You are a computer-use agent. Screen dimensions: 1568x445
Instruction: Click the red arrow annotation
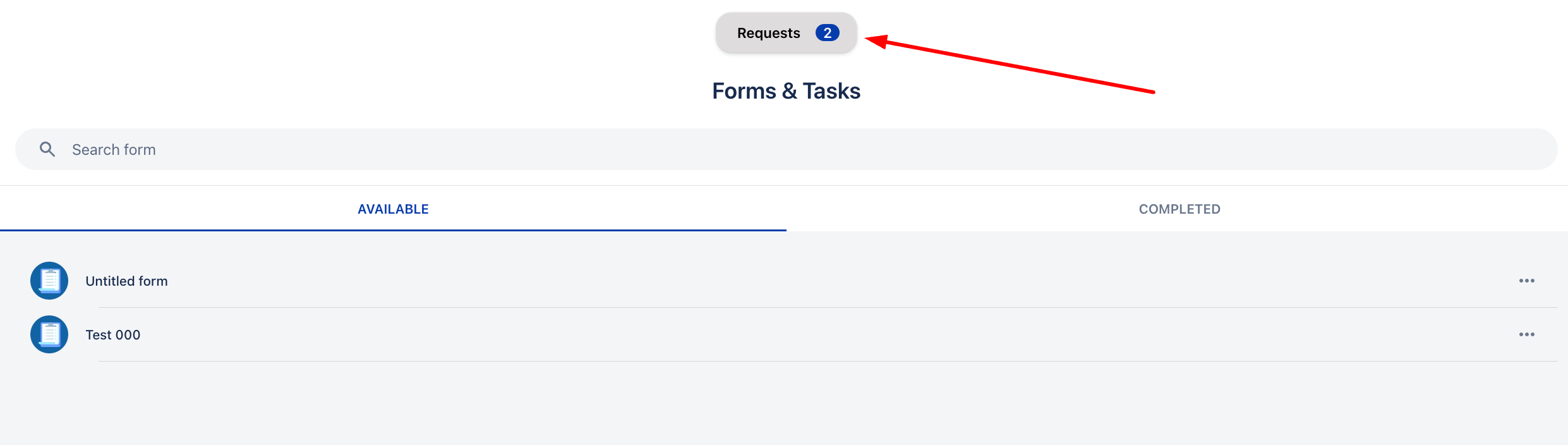tap(1011, 65)
